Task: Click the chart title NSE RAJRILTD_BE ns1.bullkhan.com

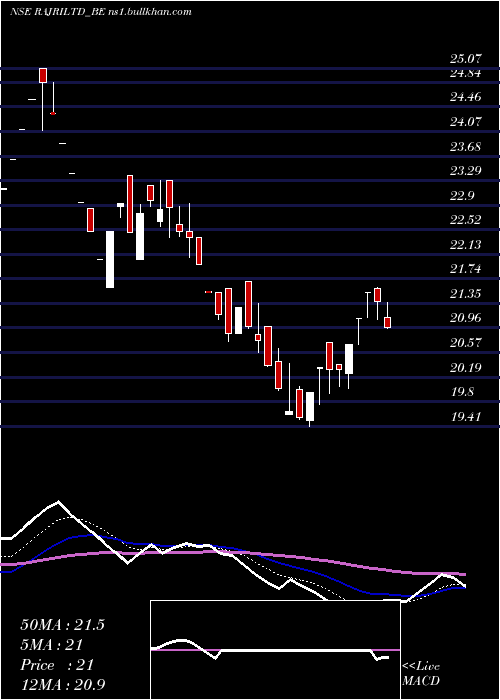Action: click(101, 12)
